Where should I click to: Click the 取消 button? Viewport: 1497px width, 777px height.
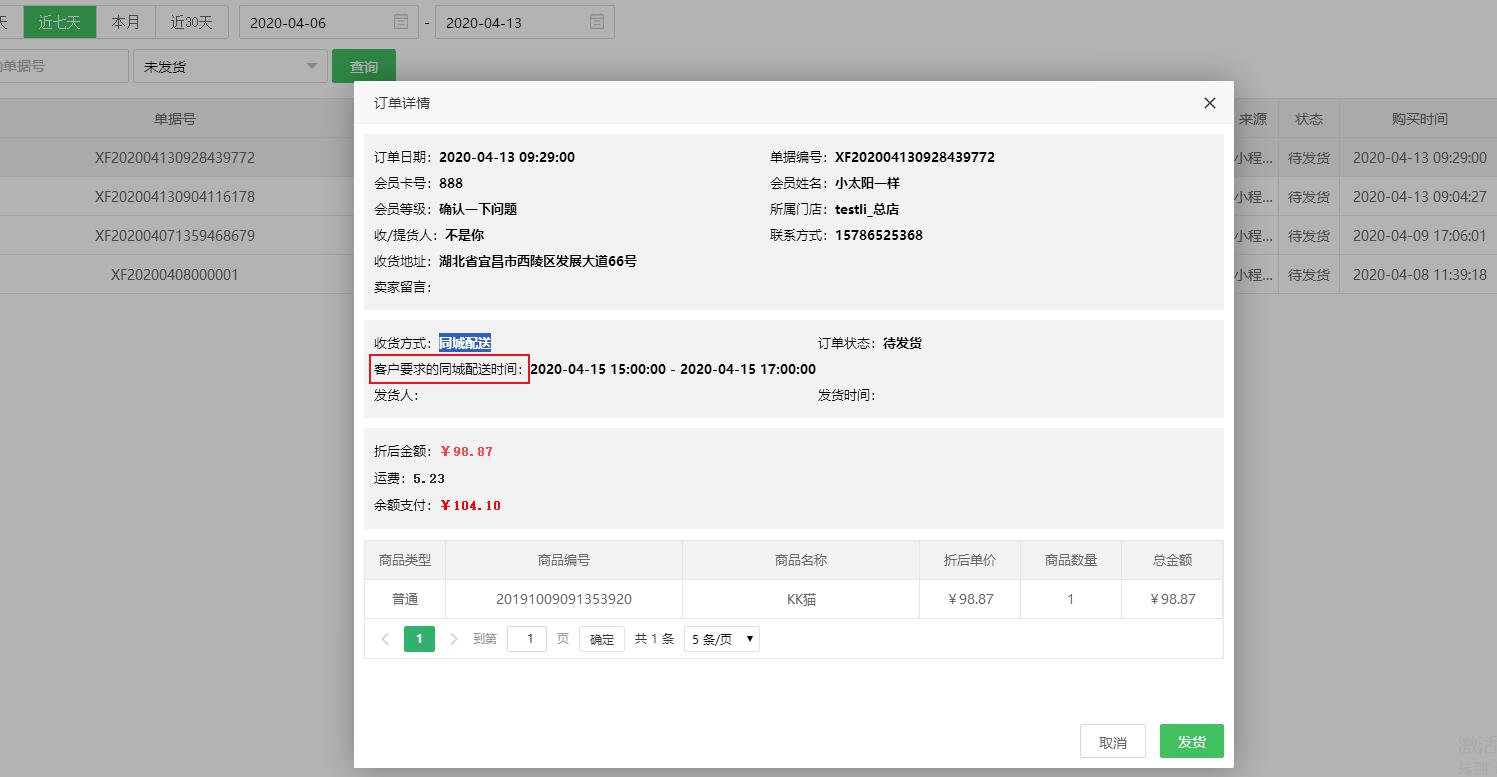[x=1112, y=742]
